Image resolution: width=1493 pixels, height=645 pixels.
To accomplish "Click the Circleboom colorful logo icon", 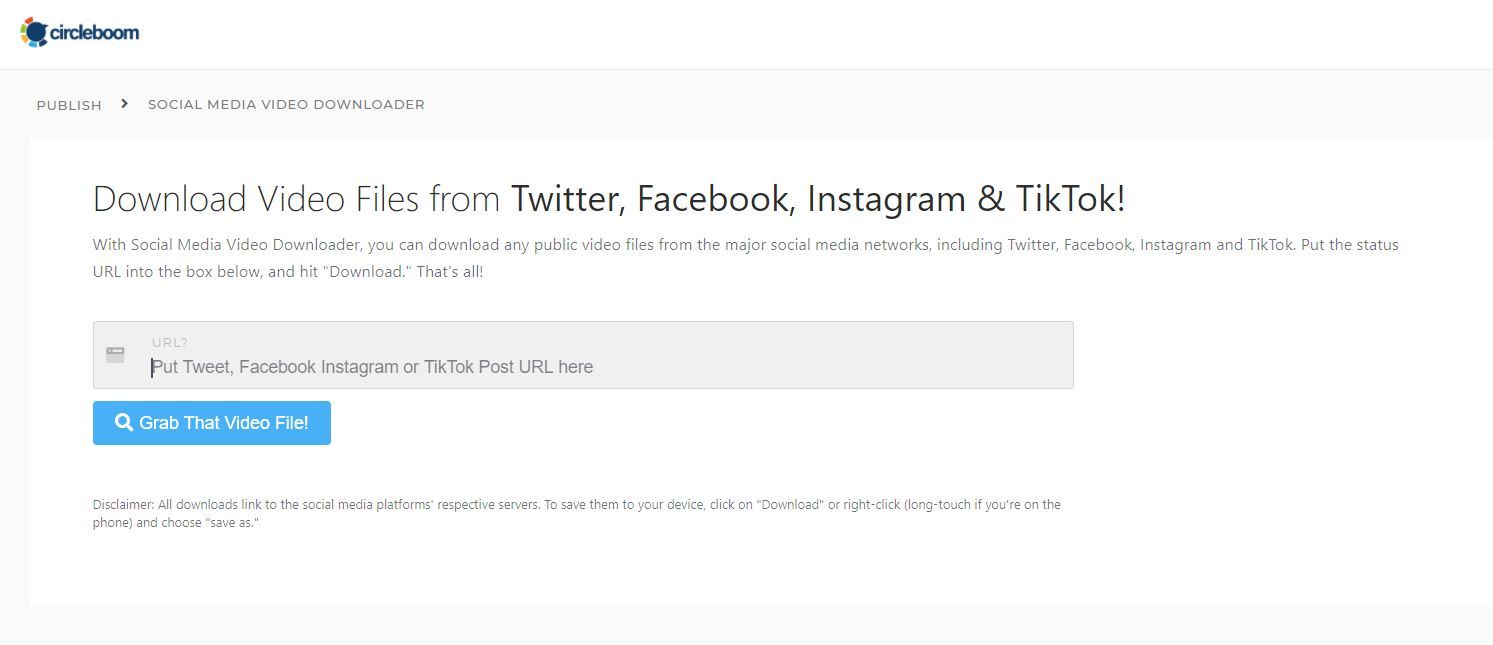I will click(x=34, y=32).
